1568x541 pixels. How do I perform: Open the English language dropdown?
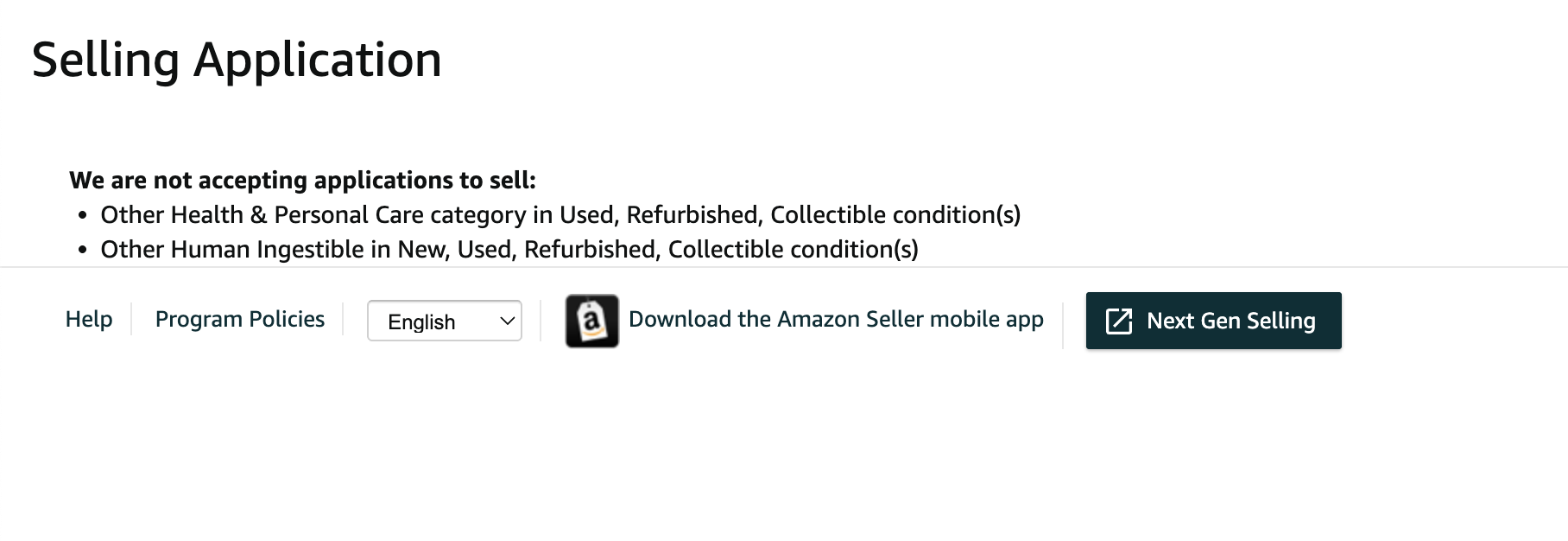click(x=445, y=321)
